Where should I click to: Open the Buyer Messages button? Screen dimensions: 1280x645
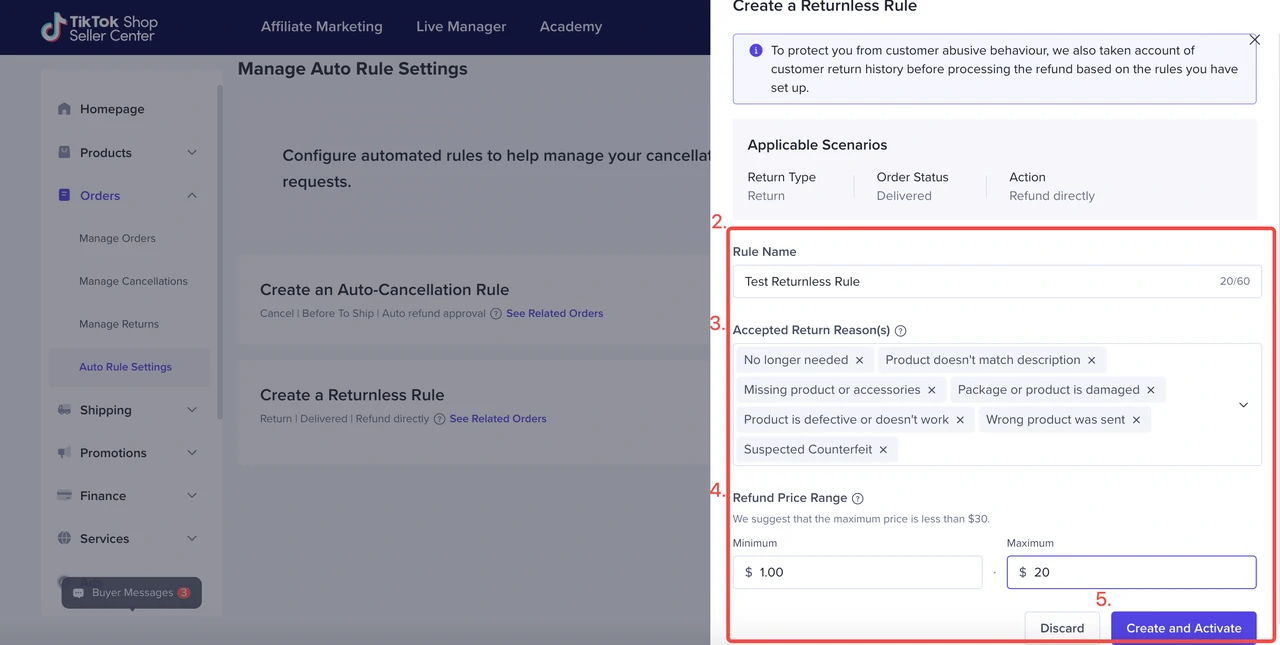(132, 593)
